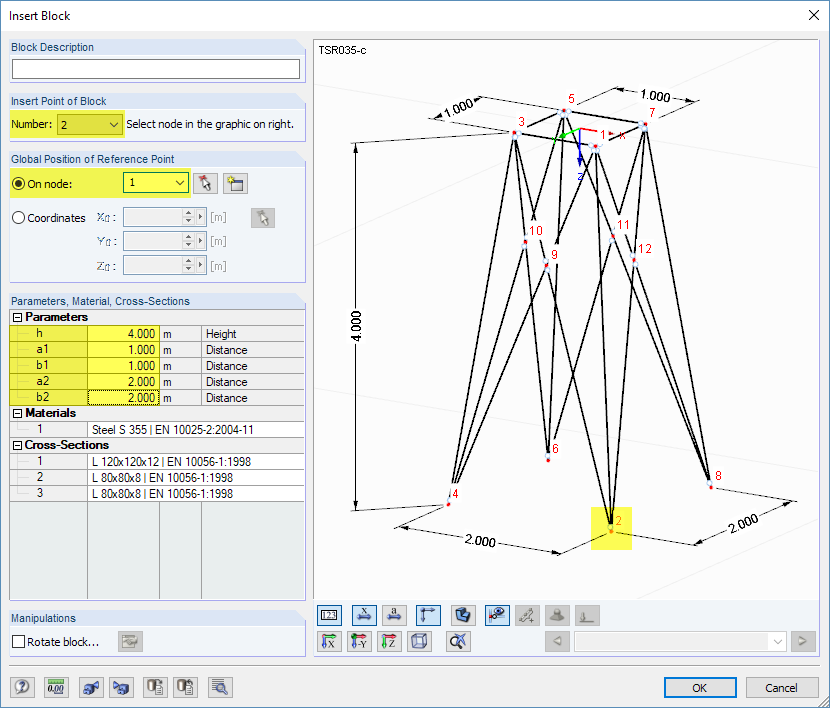Viewport: 830px width, 708px height.
Task: Enable the Rotate block checkbox
Action: click(16, 640)
